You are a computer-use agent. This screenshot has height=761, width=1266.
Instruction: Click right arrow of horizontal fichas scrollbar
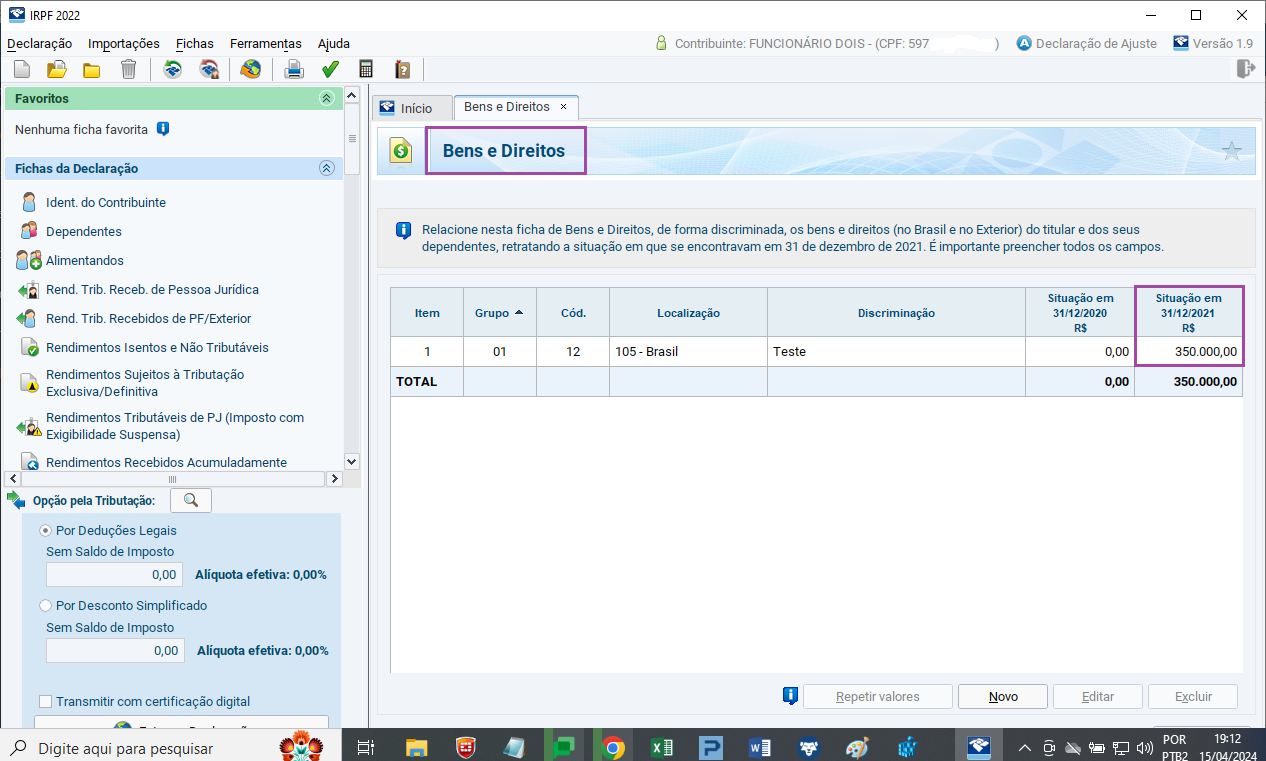336,480
